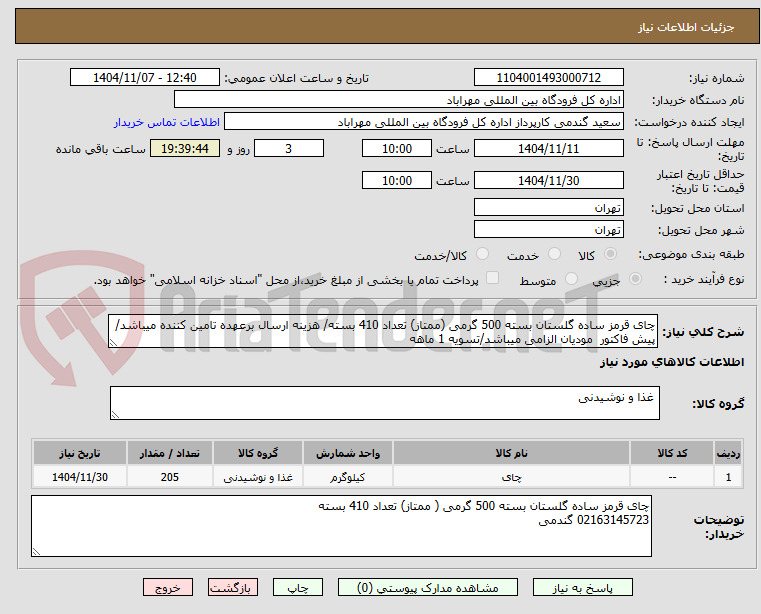Viewport: 761px width, 614px height.
Task: Click the announcement date field 1404/11/07 - 12:40
Action: [145, 77]
